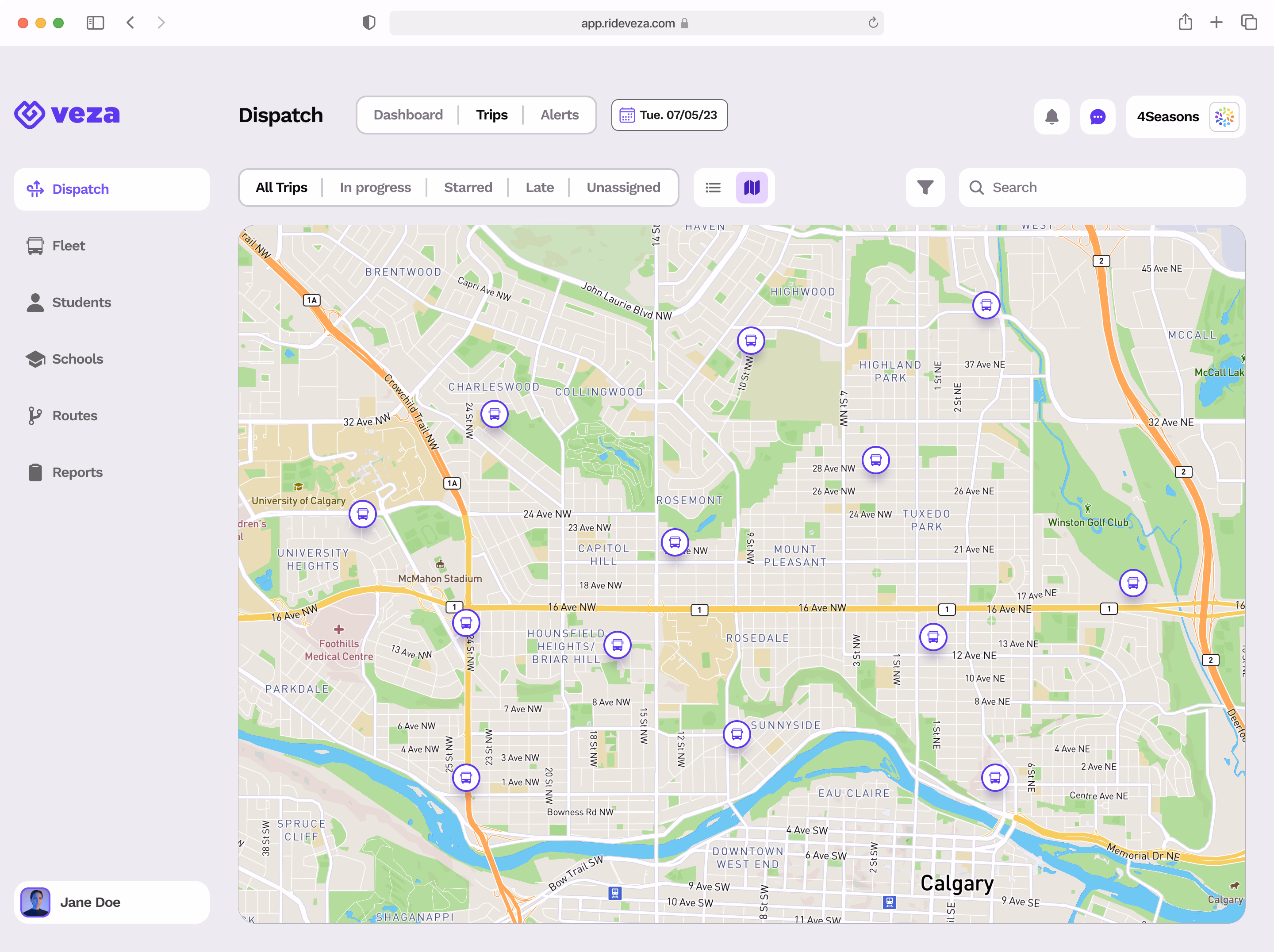Reload the page
The width and height of the screenshot is (1274, 952).
[873, 23]
